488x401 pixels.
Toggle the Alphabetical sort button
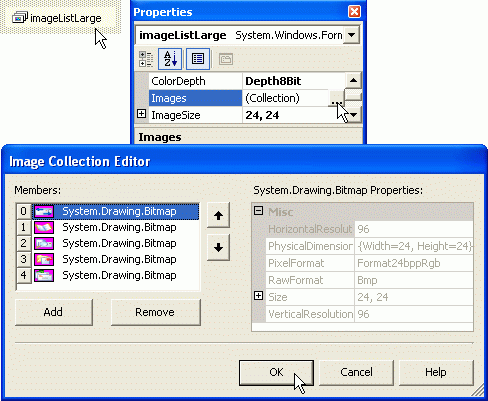point(170,59)
